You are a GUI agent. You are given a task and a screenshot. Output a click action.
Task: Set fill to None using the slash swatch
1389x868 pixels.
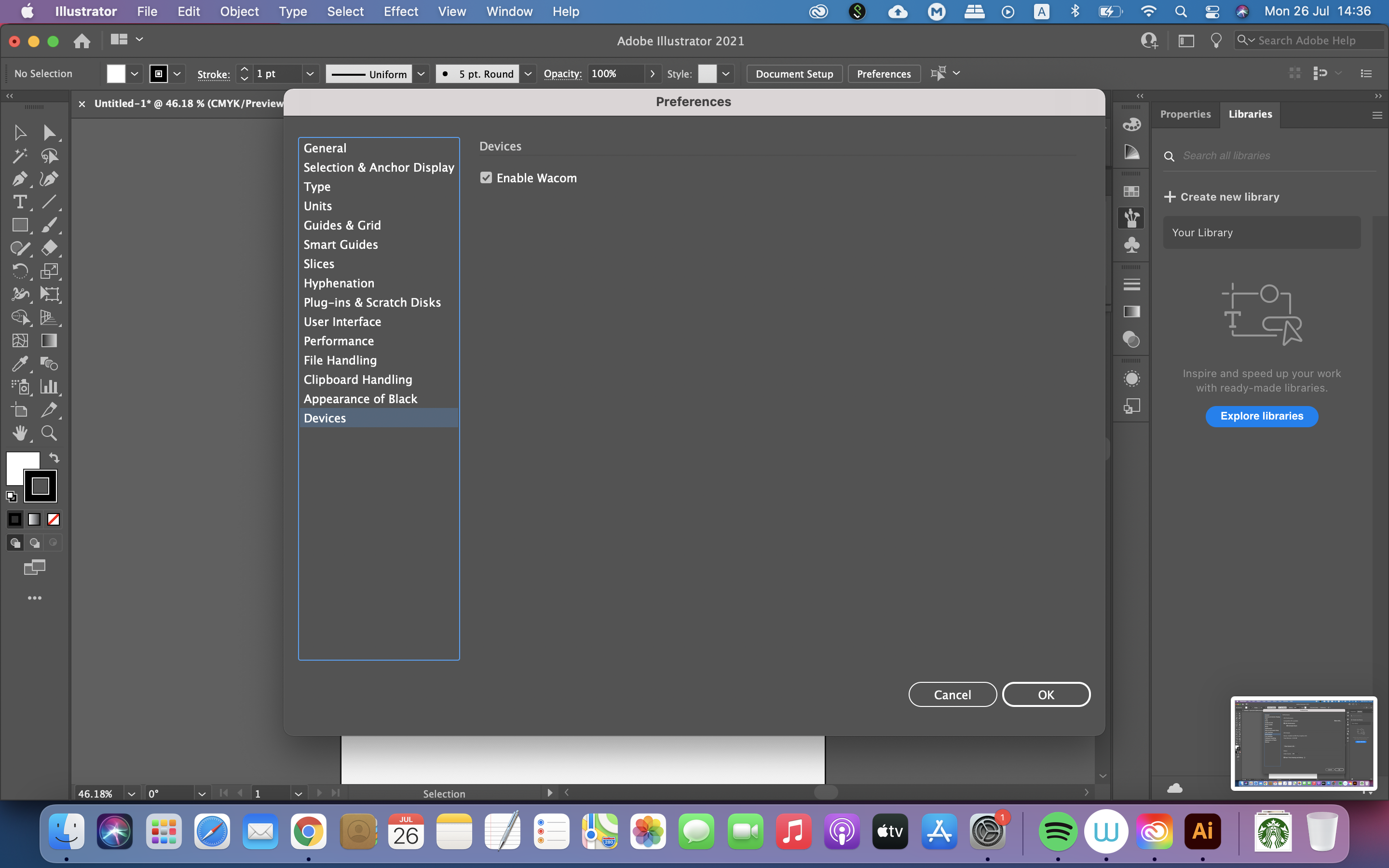tap(53, 519)
